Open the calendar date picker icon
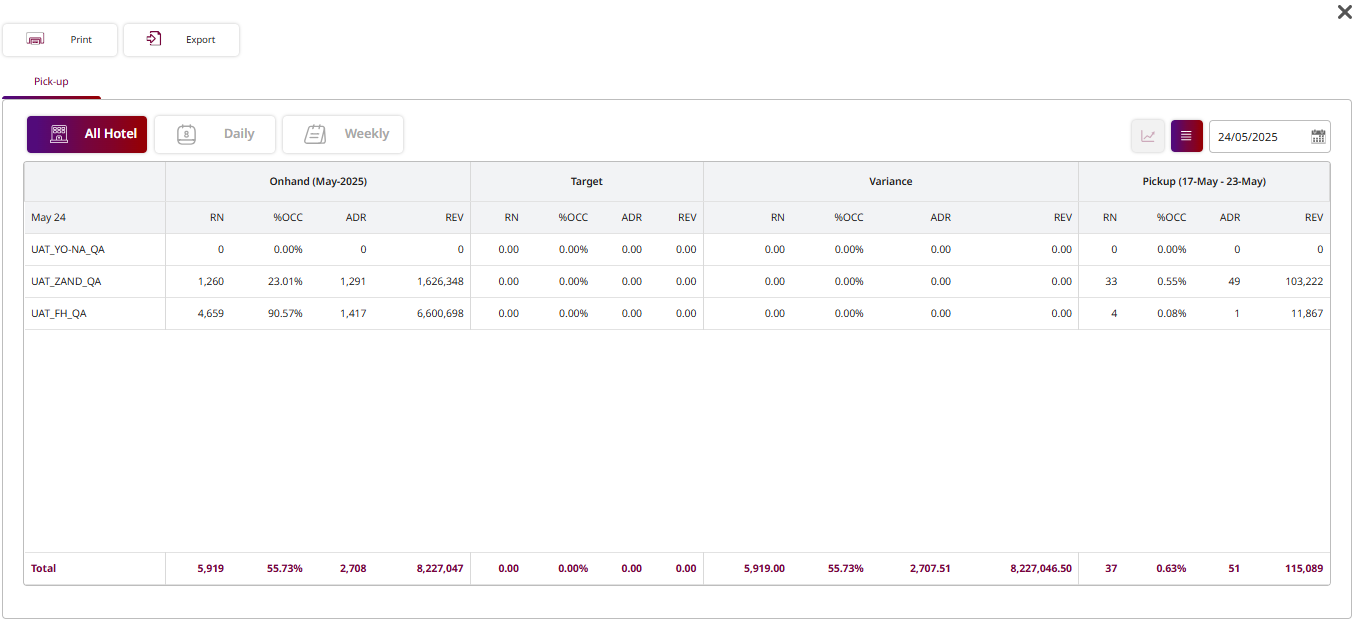 click(x=1318, y=137)
